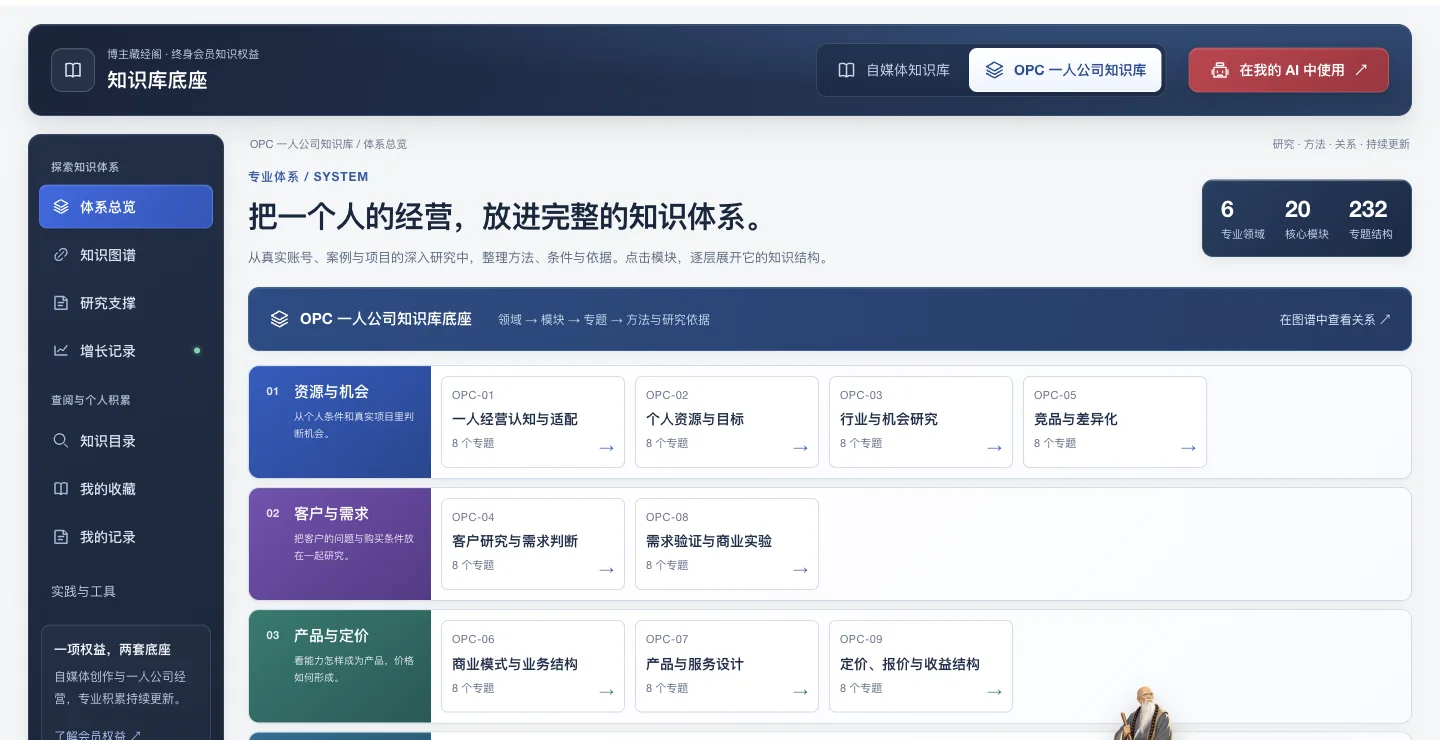Viewport: 1440px width, 740px height.
Task: Click the book icon beside 我的收藏
Action: coord(61,489)
